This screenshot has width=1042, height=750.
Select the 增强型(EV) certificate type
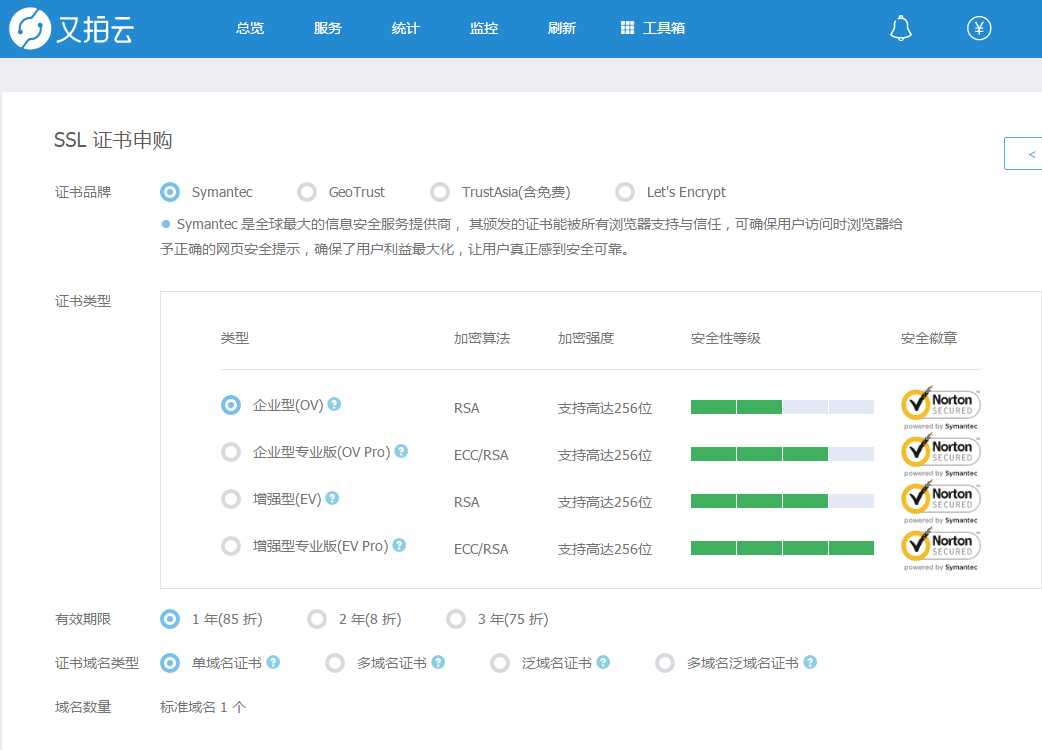click(x=231, y=499)
